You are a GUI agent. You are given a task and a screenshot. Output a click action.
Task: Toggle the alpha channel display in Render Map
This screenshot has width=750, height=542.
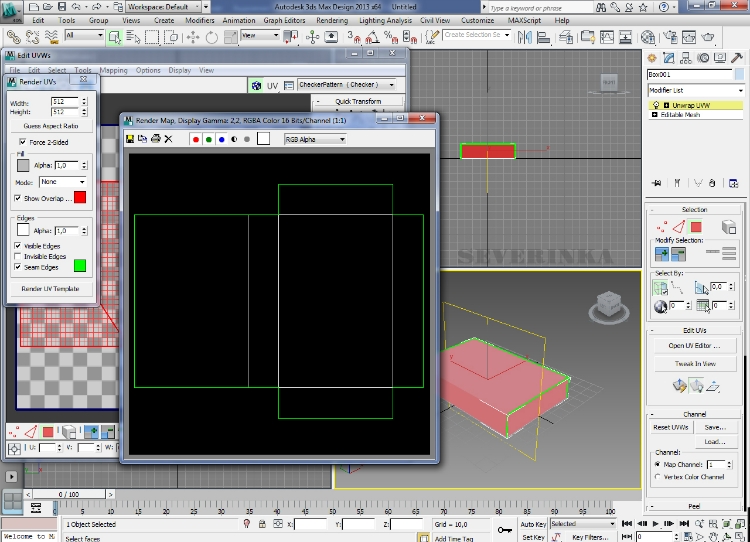point(234,139)
